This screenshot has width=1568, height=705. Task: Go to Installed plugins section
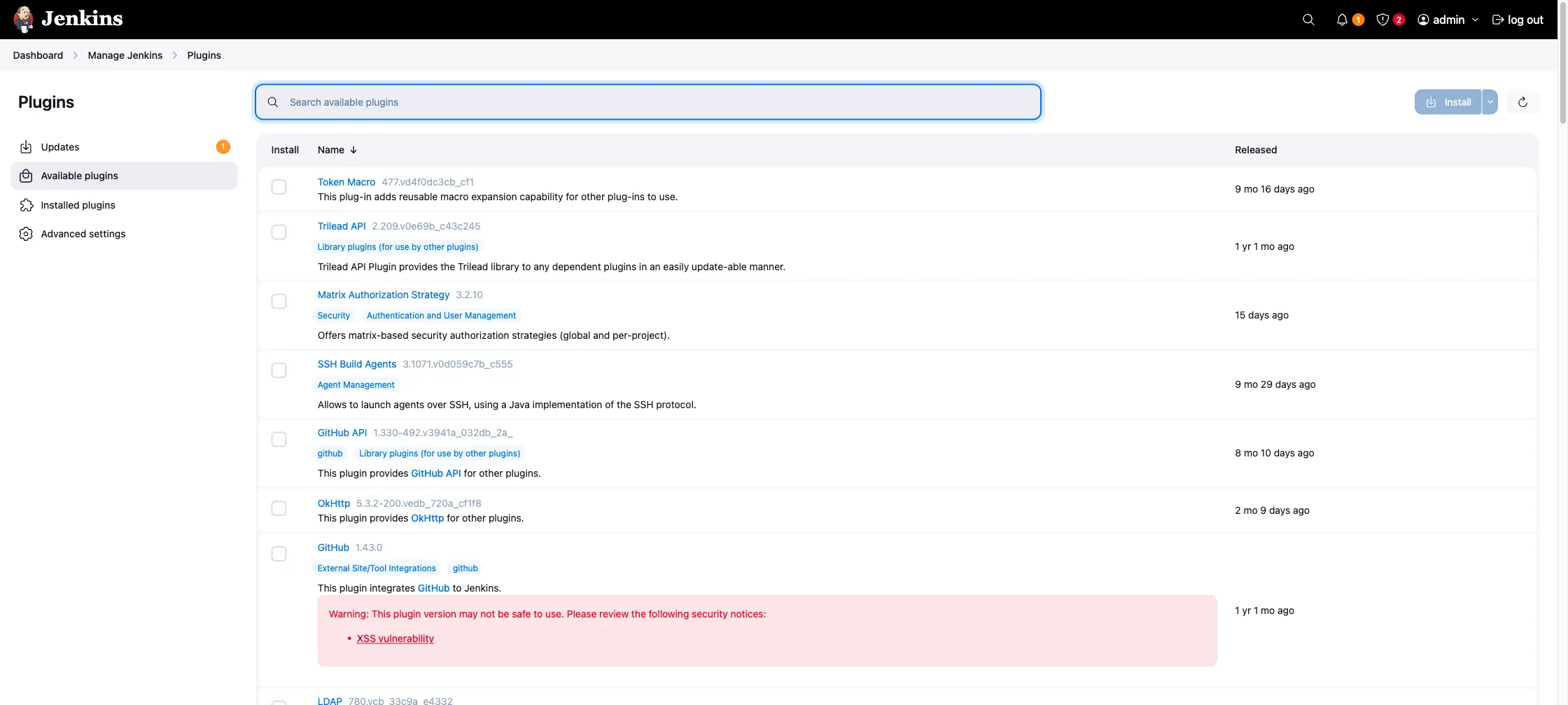[x=125, y=205]
